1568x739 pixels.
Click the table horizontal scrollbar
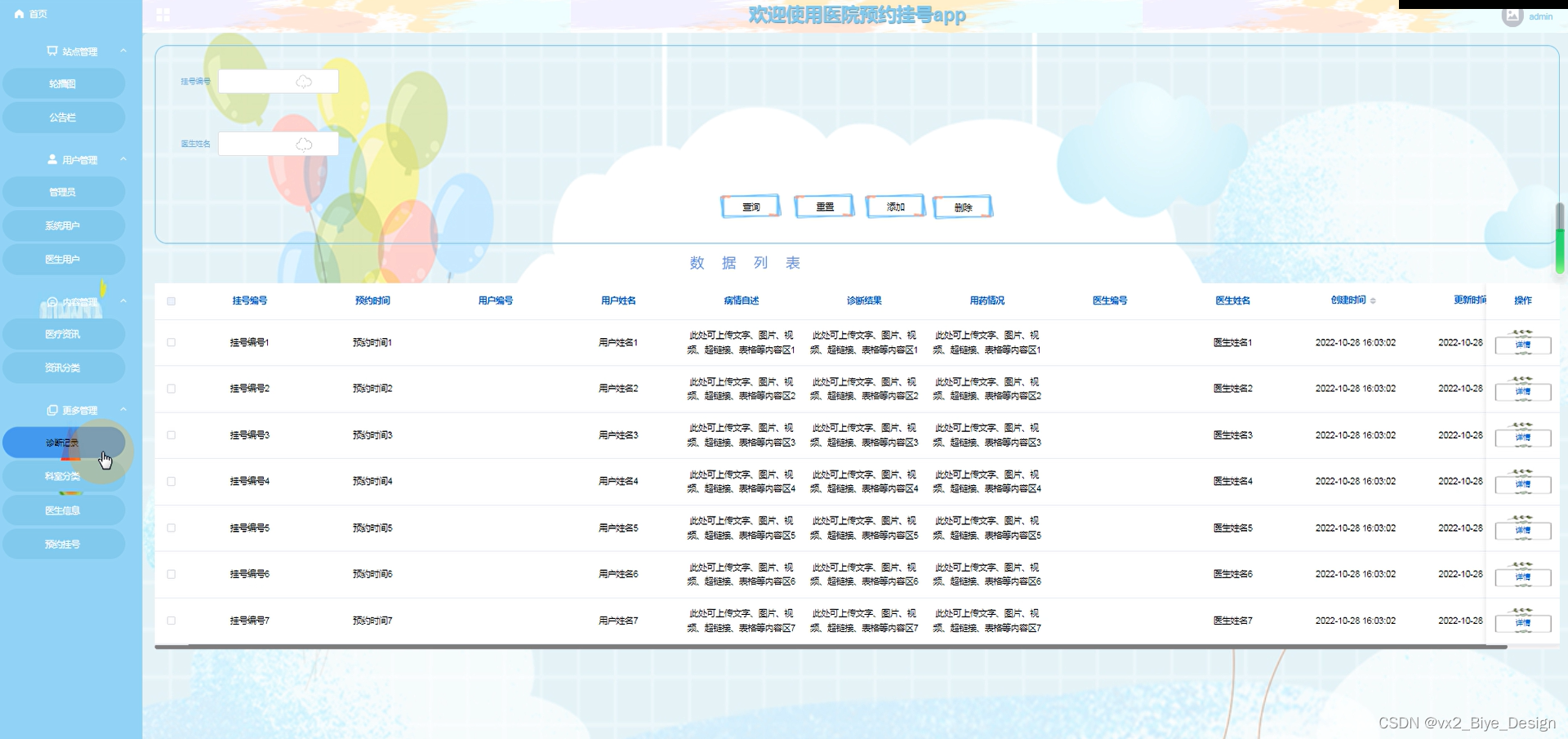(x=831, y=647)
